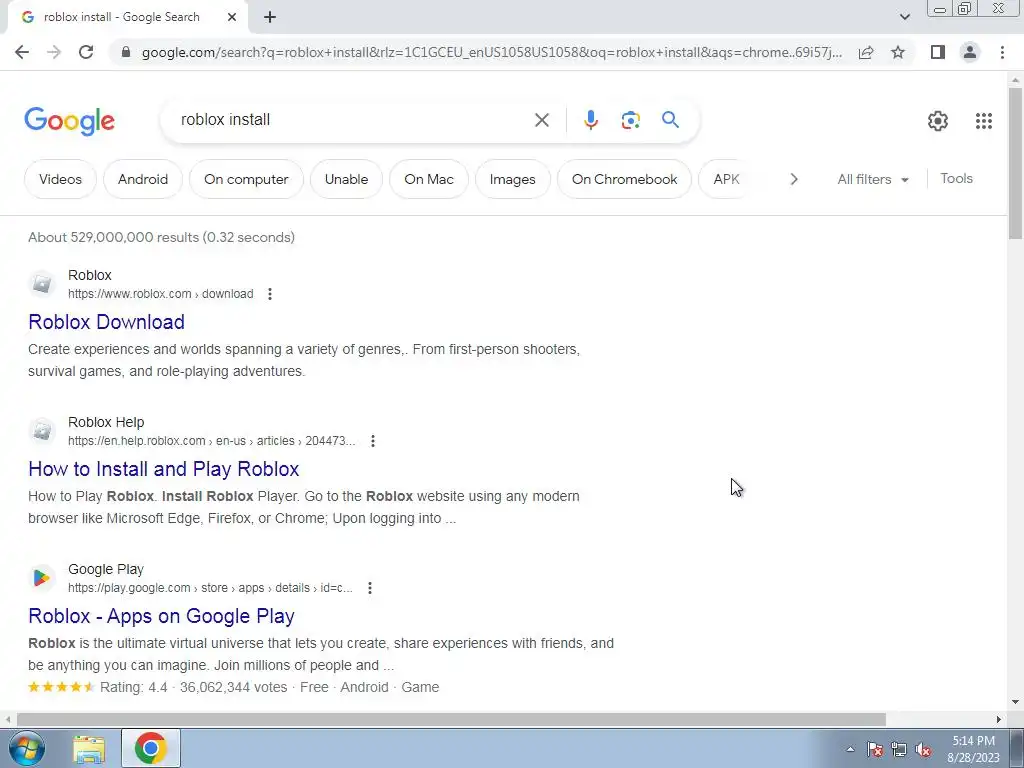This screenshot has width=1024, height=768.
Task: Select the Android filter chip
Action: (x=143, y=179)
